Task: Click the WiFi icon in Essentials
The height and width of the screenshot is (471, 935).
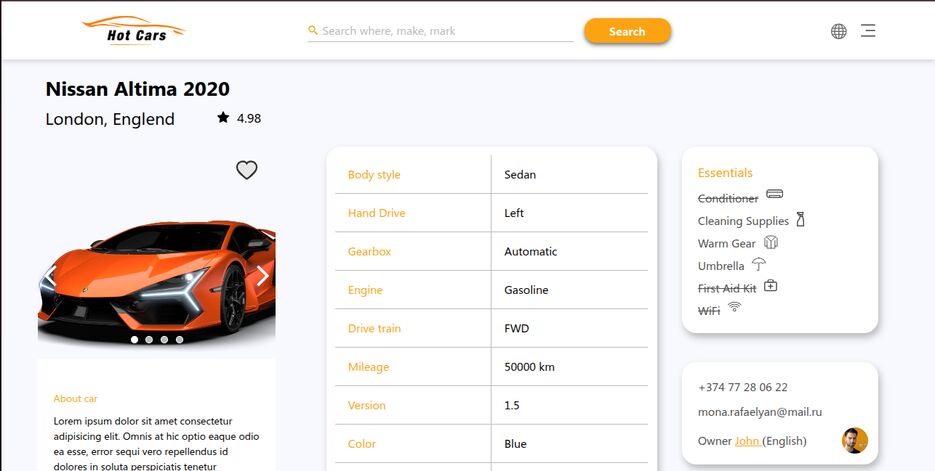Action: coord(734,307)
